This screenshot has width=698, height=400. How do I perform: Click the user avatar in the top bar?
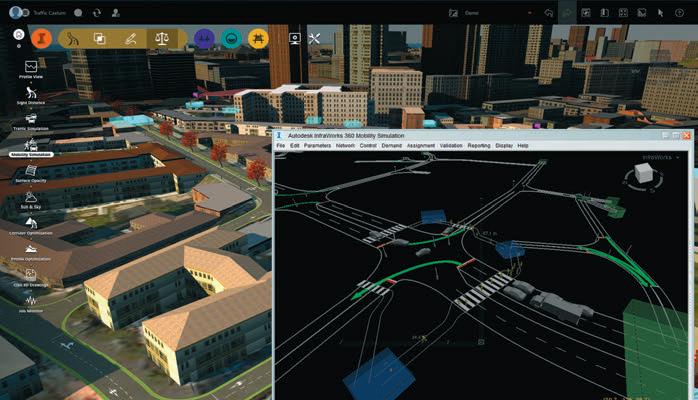point(16,12)
